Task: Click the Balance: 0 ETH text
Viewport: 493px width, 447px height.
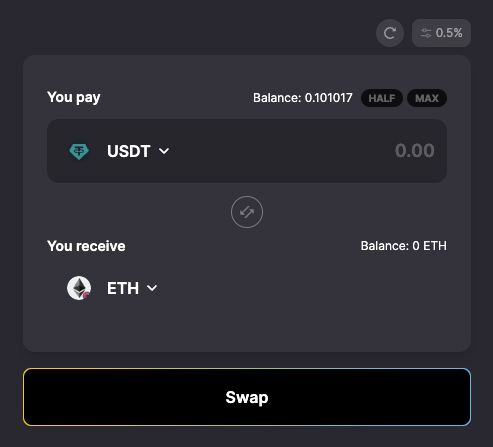Action: coord(403,246)
